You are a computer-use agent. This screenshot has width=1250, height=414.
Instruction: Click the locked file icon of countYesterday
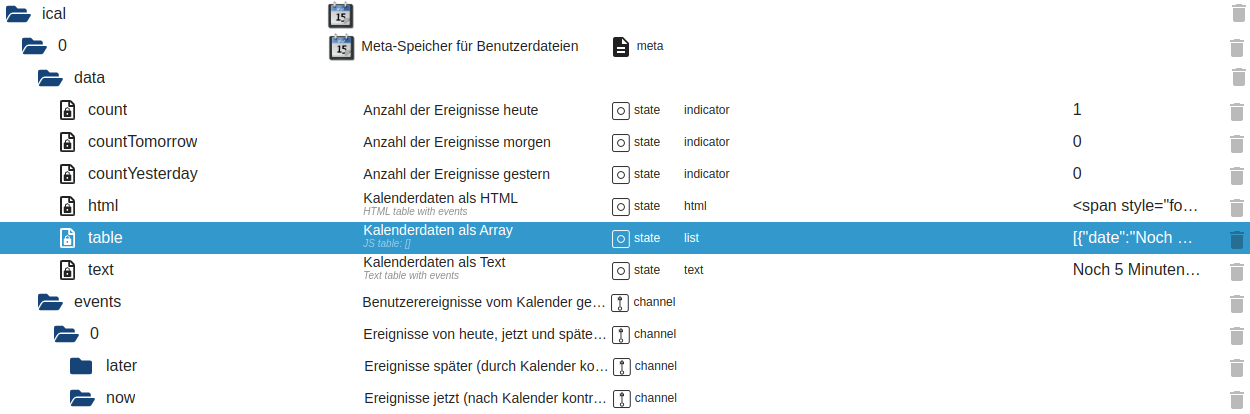[67, 174]
